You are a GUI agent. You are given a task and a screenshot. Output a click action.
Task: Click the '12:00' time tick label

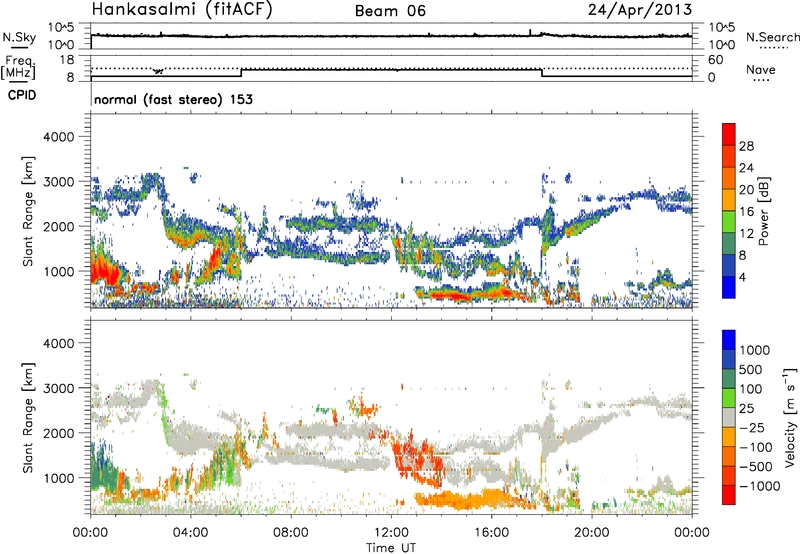point(391,533)
